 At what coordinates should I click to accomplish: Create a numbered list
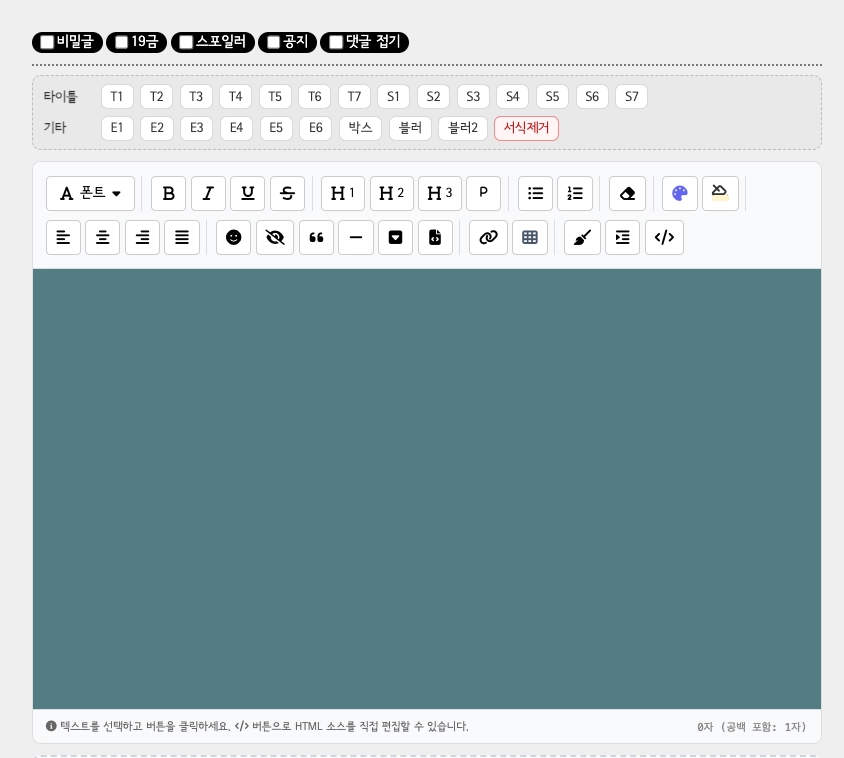pos(575,193)
